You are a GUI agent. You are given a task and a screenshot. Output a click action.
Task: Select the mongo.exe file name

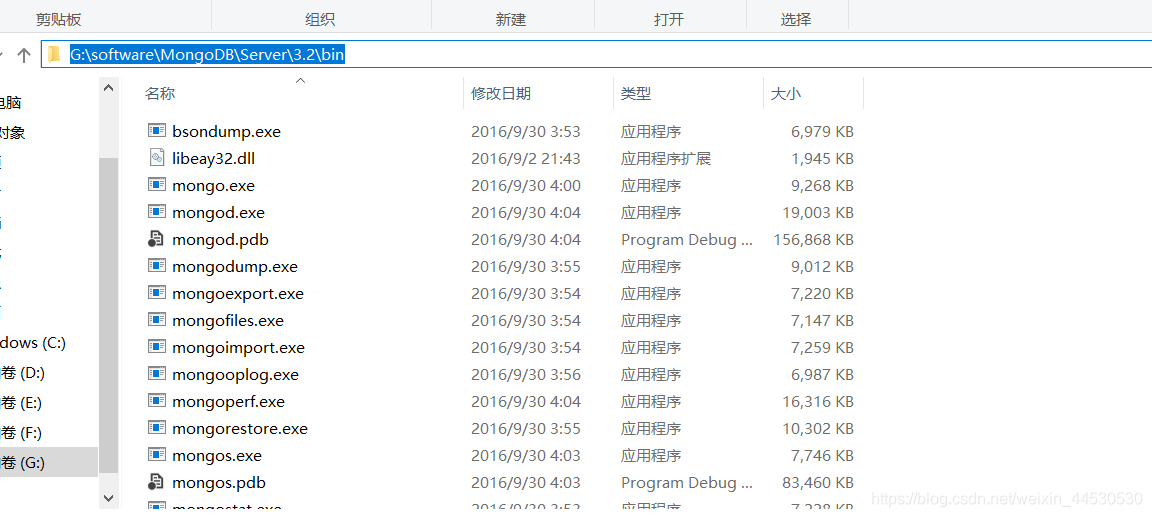[213, 186]
